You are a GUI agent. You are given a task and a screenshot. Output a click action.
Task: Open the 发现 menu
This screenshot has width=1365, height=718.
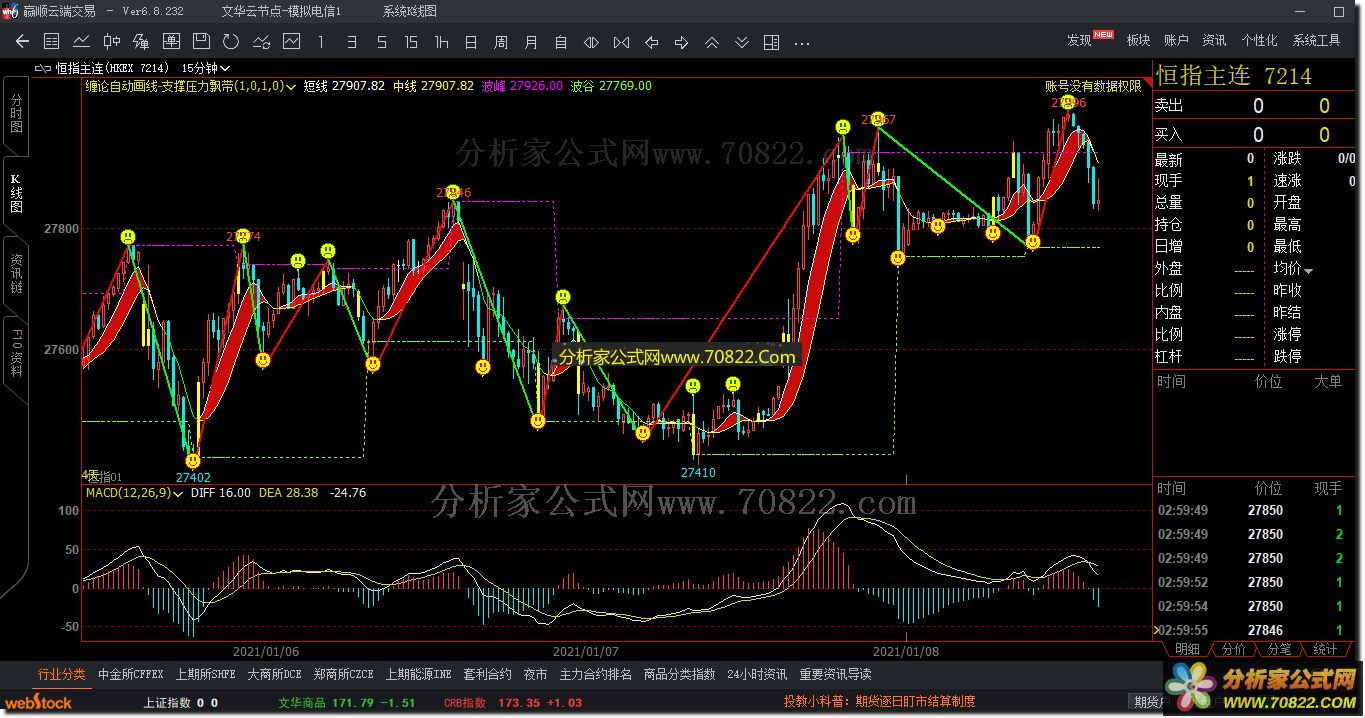[1079, 41]
